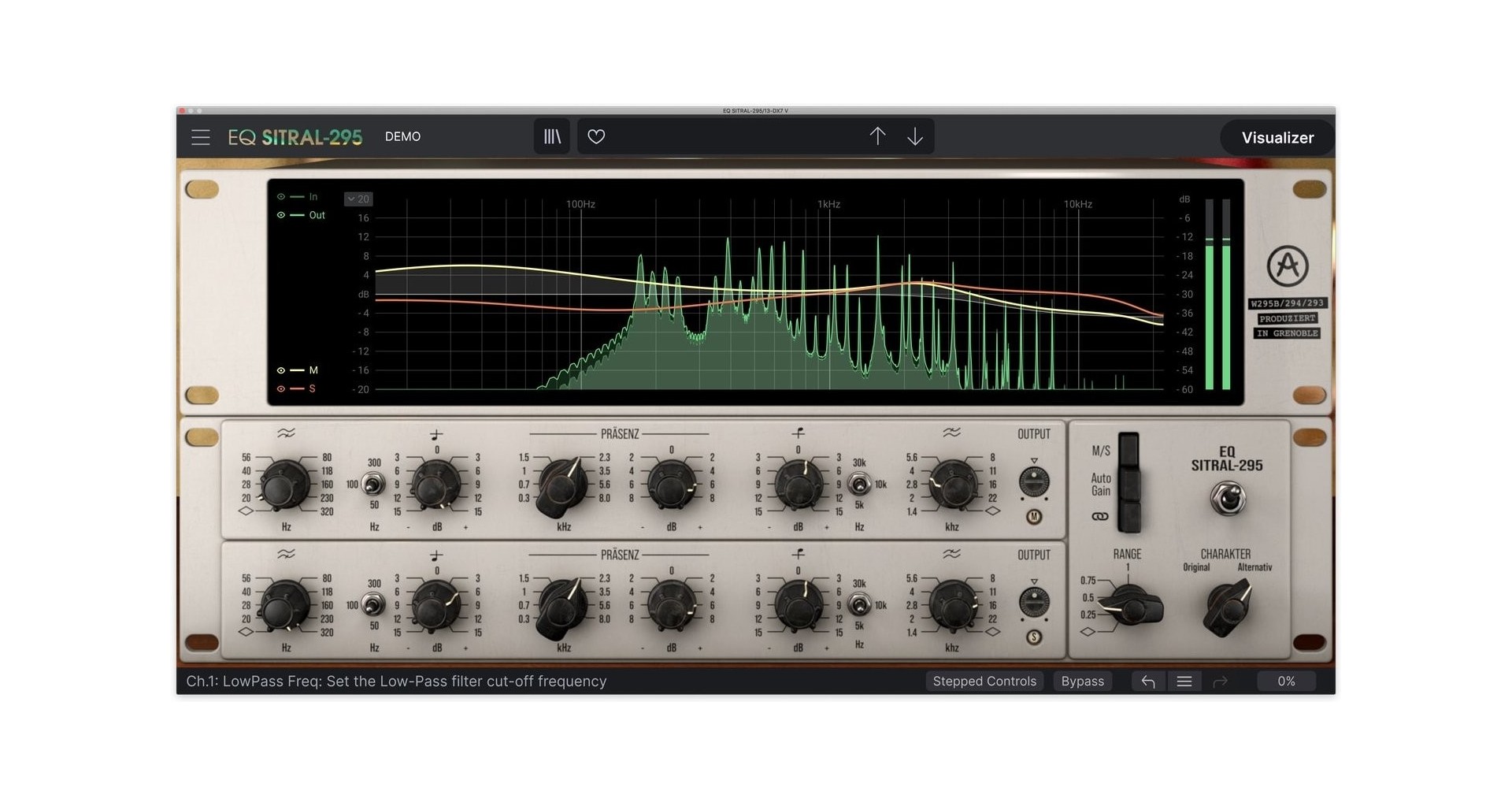The image size is (1512, 806).
Task: Load the previous preset with the up arrow
Action: (877, 136)
